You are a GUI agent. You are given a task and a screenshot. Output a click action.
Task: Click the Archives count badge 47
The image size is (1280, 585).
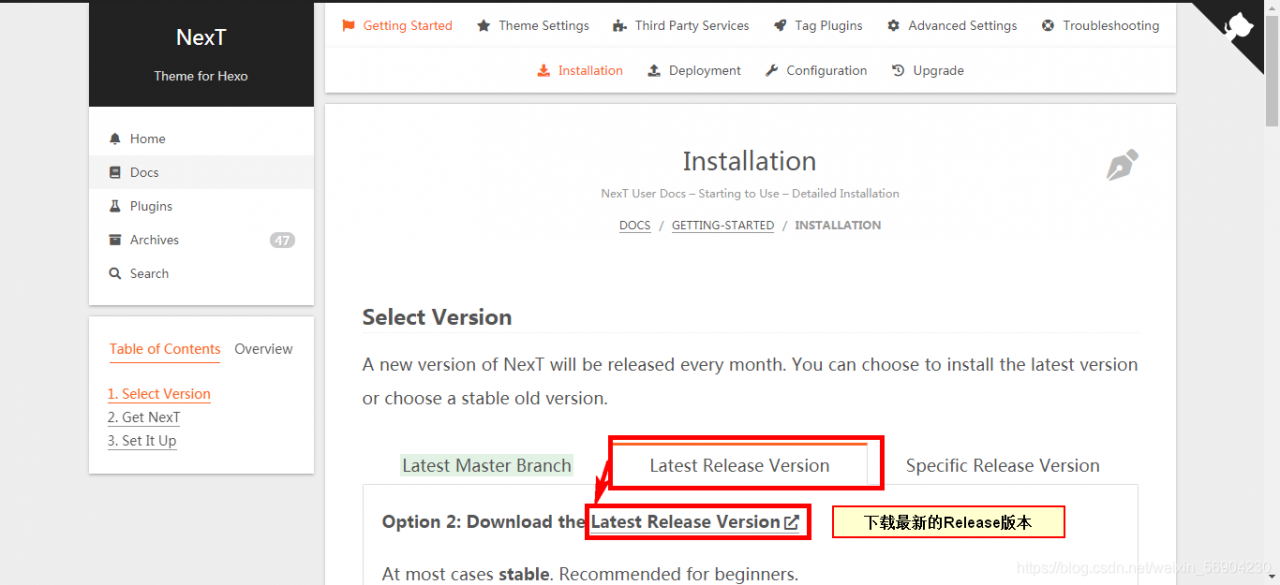pyautogui.click(x=282, y=240)
